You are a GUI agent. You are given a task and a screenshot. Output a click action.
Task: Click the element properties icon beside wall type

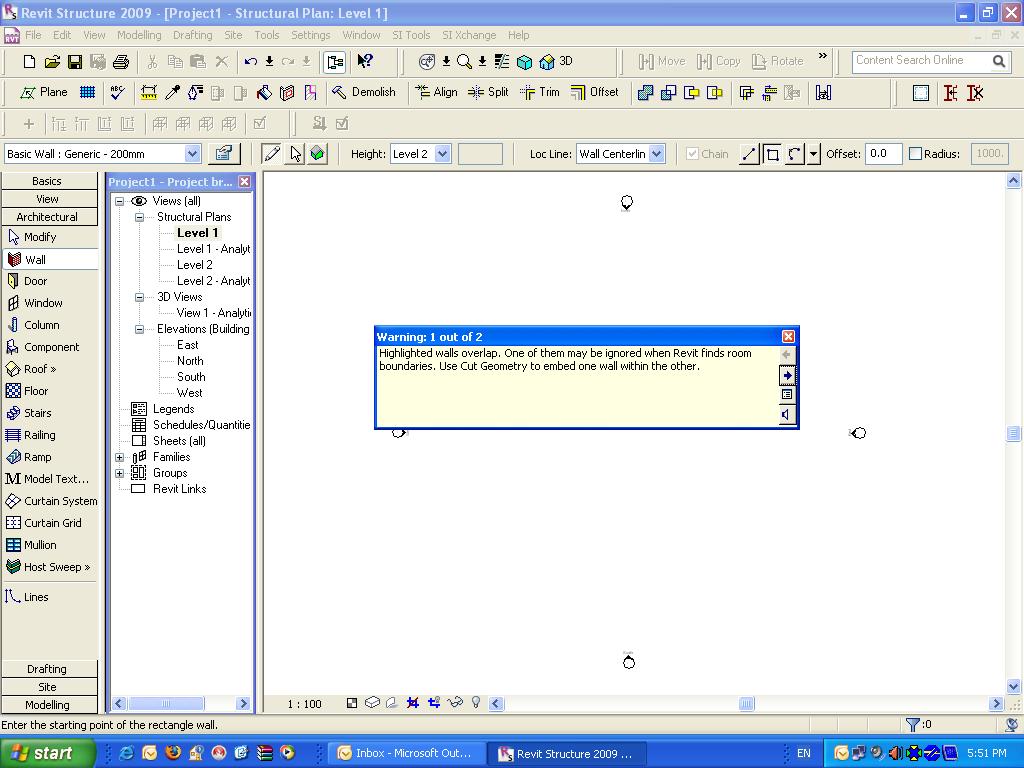(x=223, y=154)
